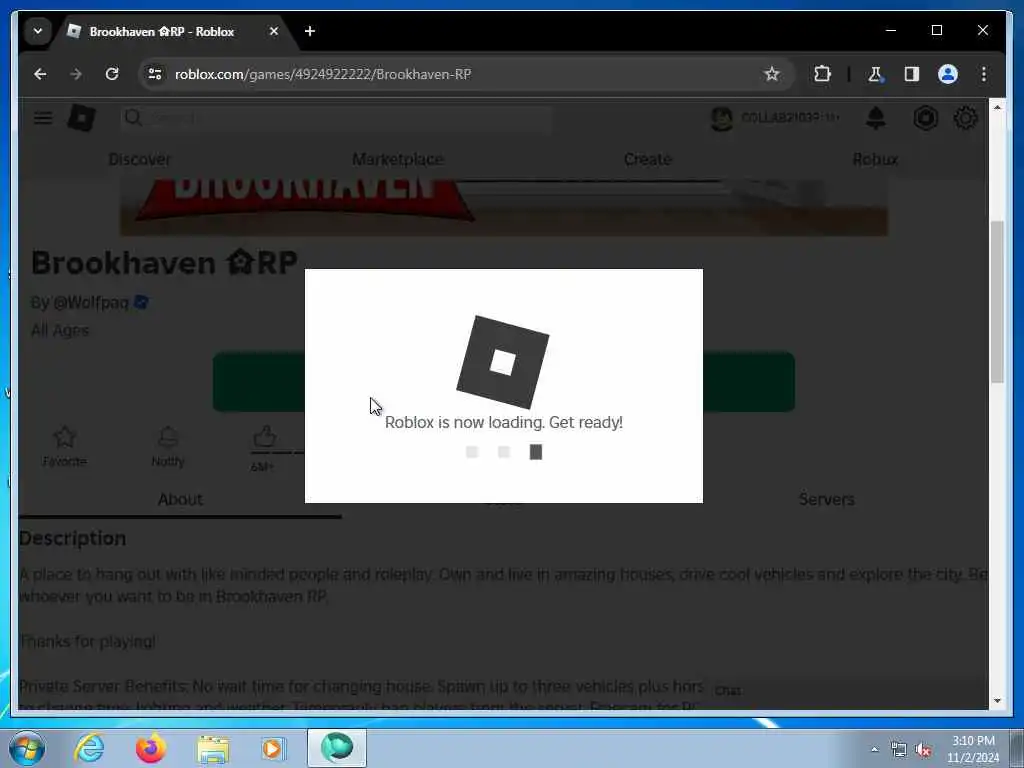
Task: Open Roblox settings gear
Action: pyautogui.click(x=965, y=118)
